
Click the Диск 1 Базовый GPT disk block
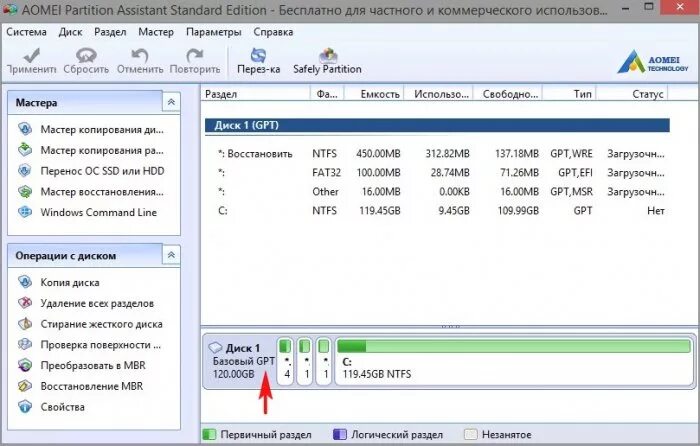241,361
